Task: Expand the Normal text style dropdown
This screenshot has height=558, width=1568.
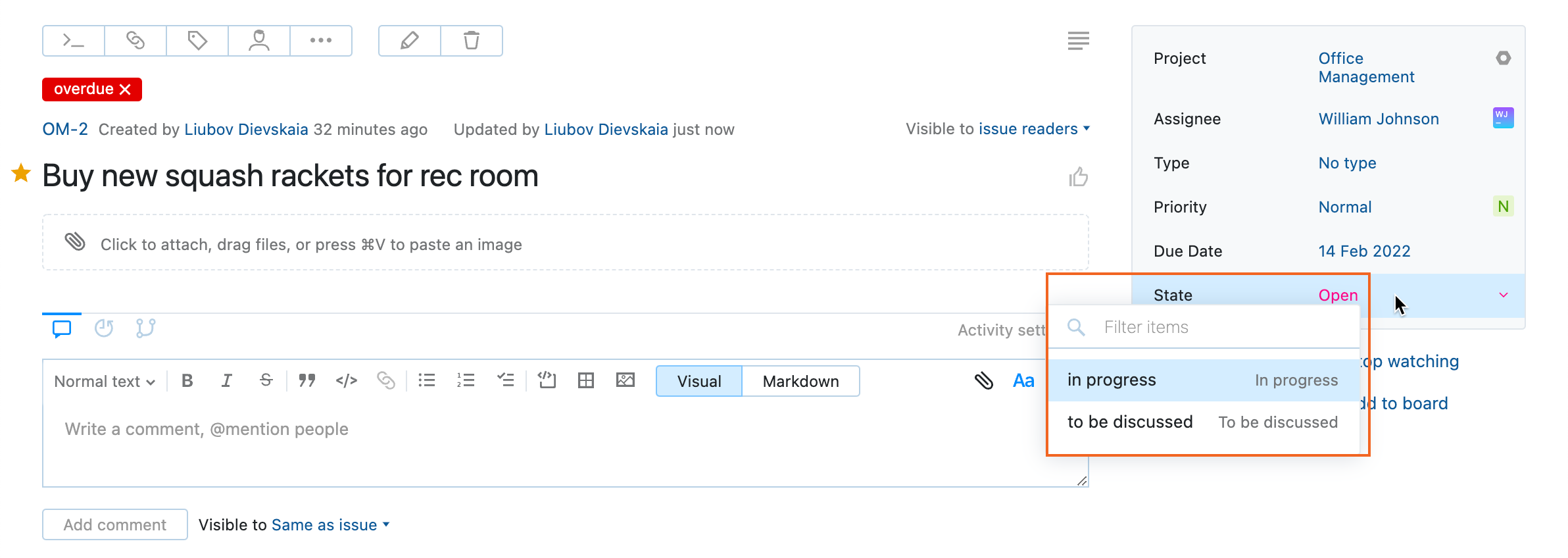Action: [x=105, y=382]
